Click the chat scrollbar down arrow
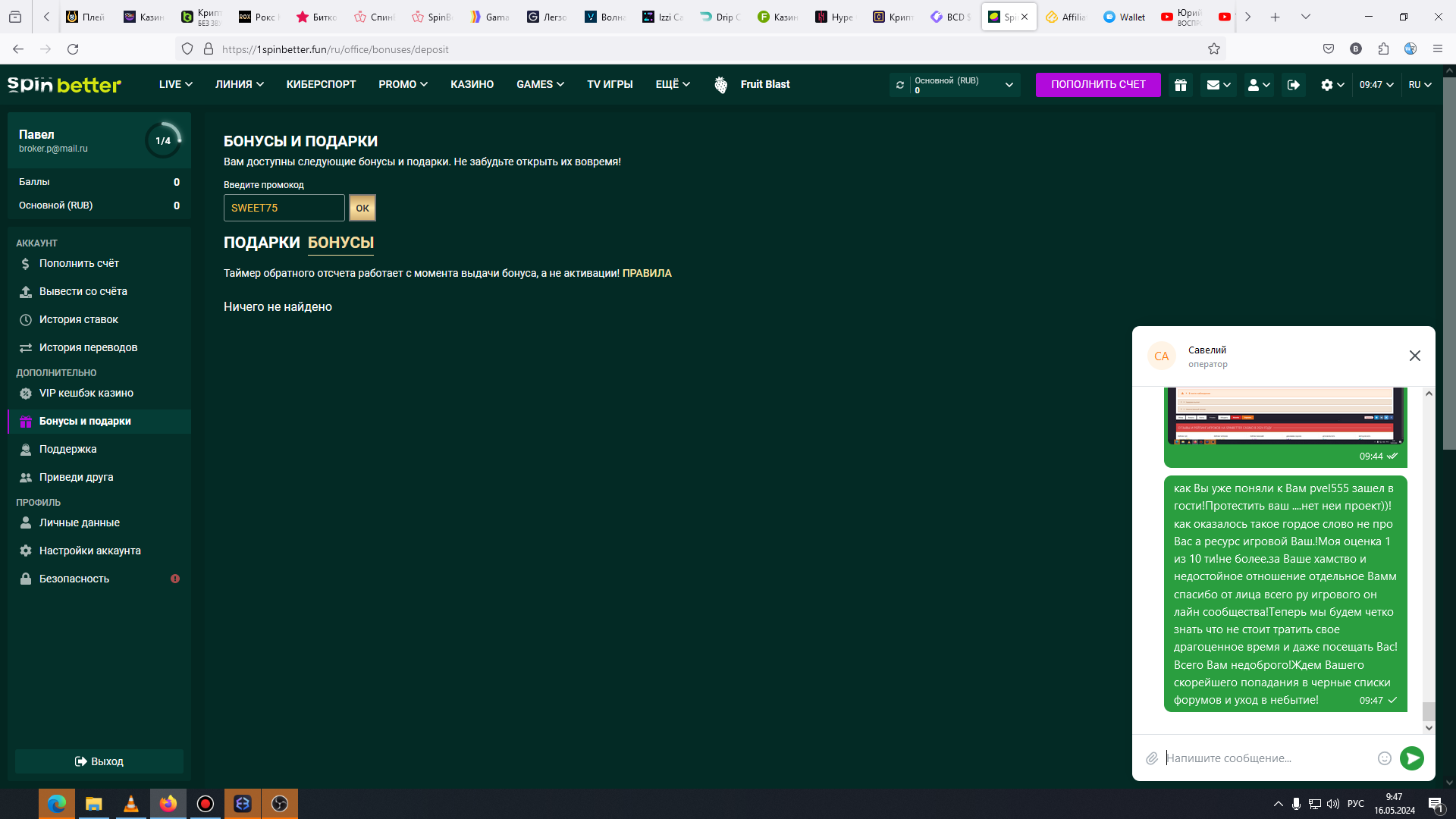 pos(1429,728)
